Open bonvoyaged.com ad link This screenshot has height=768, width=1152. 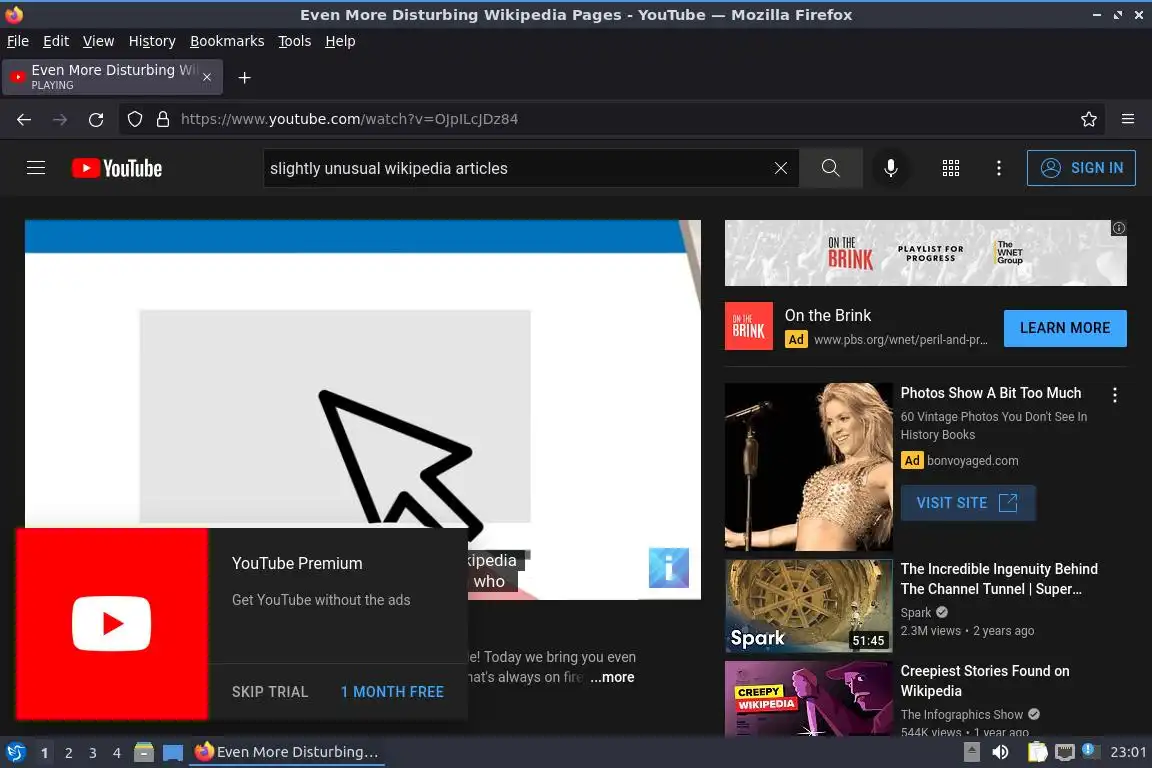coord(972,461)
